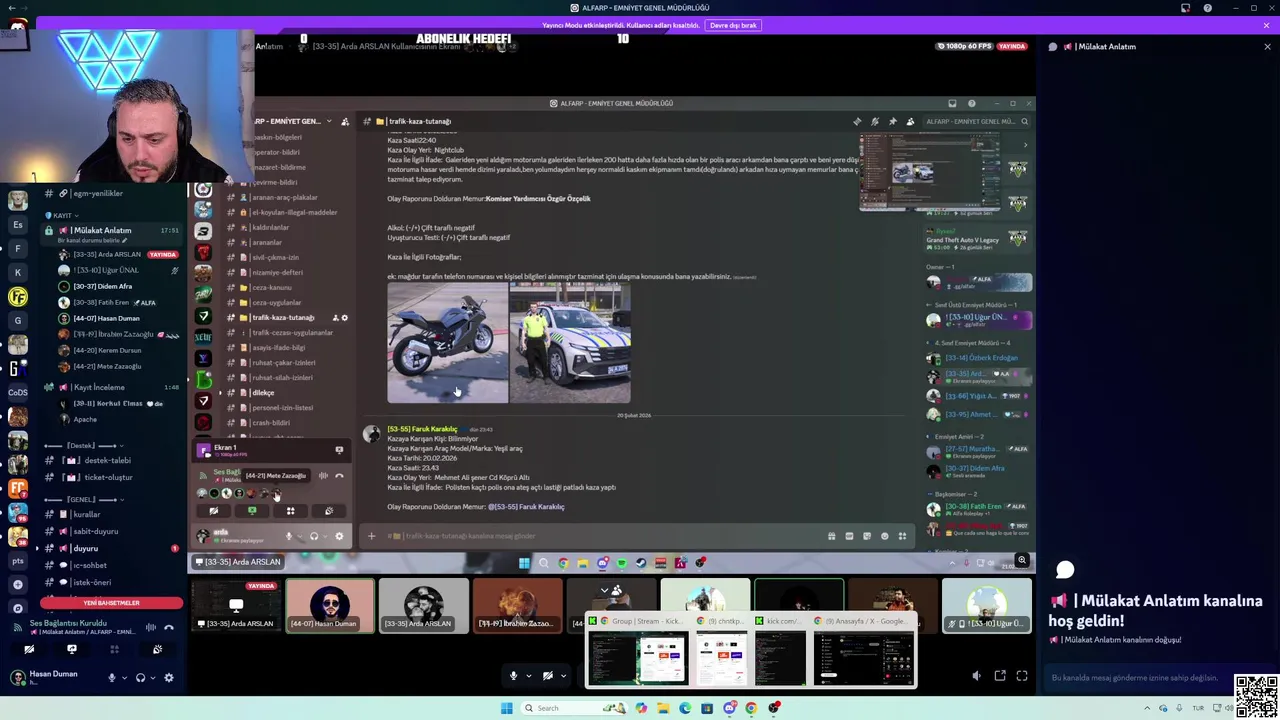
Task: Open the 'pts' server icon
Action: 17,560
